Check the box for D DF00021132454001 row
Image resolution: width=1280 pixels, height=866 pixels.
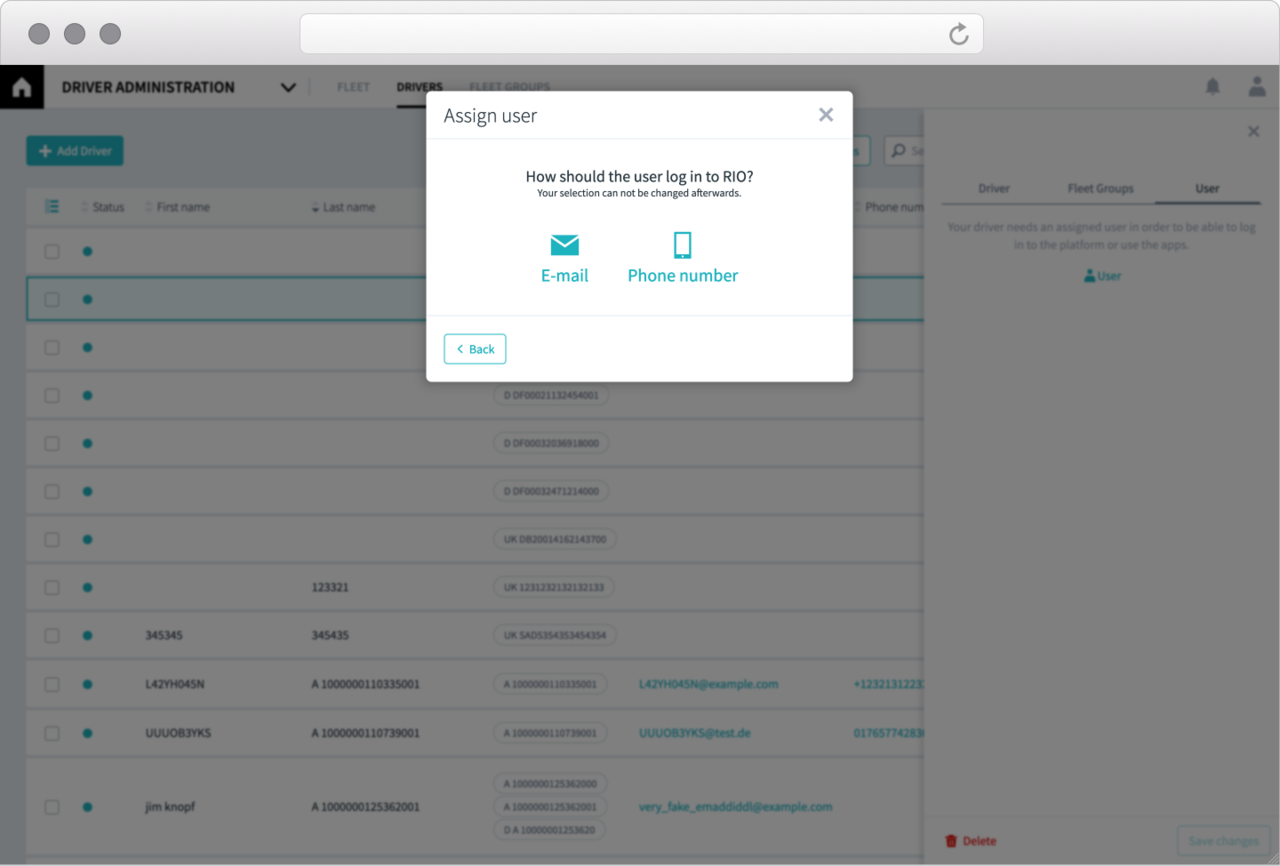(52, 396)
